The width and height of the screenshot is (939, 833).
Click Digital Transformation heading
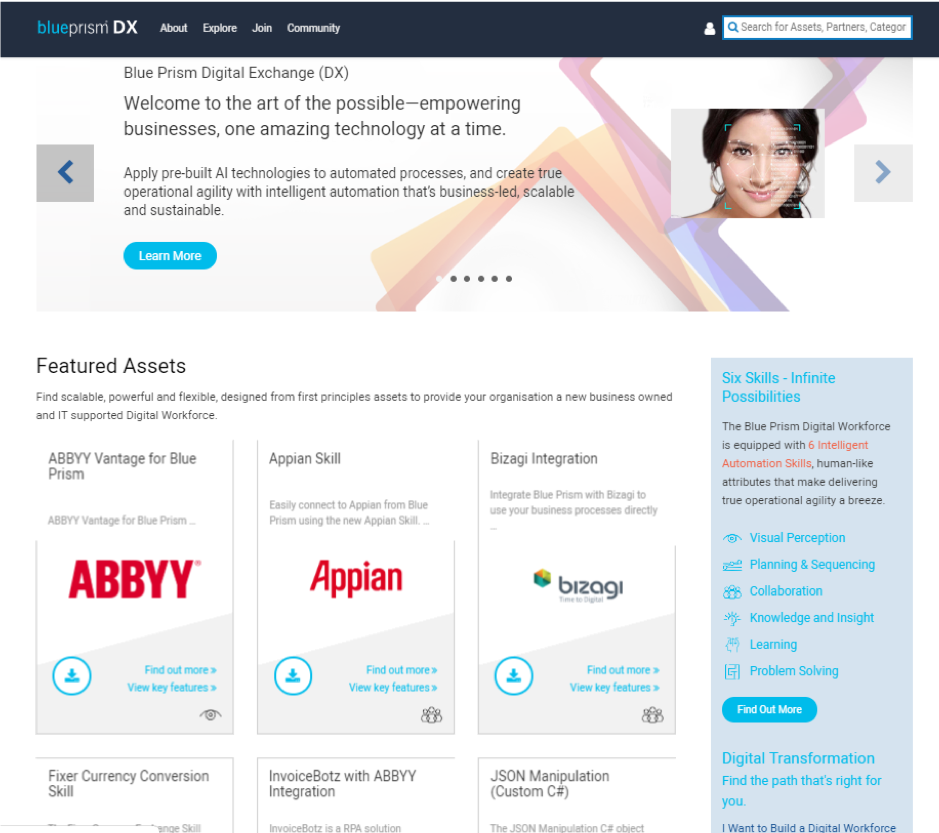point(798,758)
